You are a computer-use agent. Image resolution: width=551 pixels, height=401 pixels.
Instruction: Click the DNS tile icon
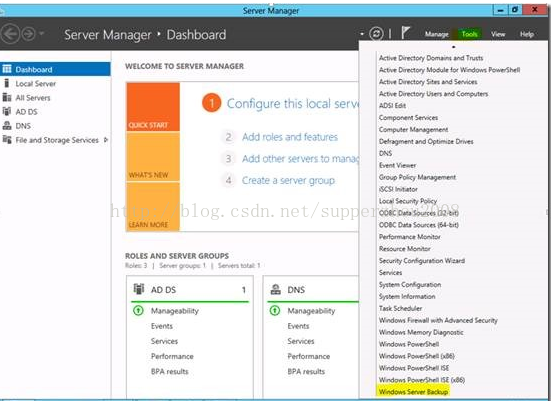pyautogui.click(x=276, y=289)
